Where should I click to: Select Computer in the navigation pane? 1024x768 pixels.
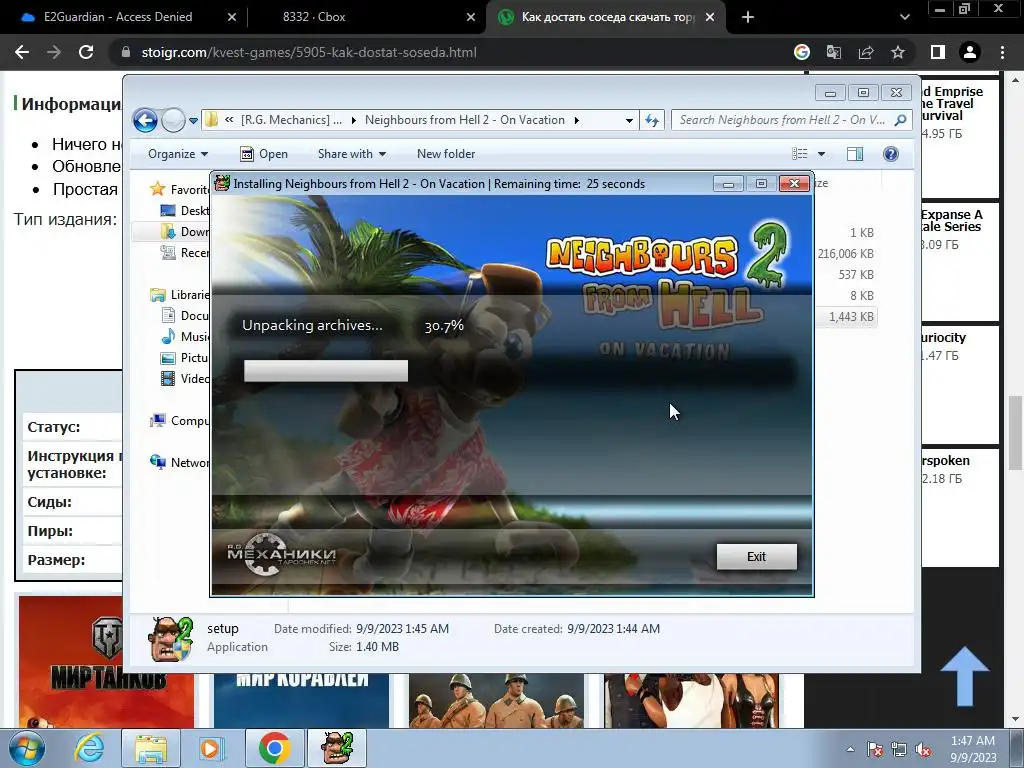pos(180,421)
